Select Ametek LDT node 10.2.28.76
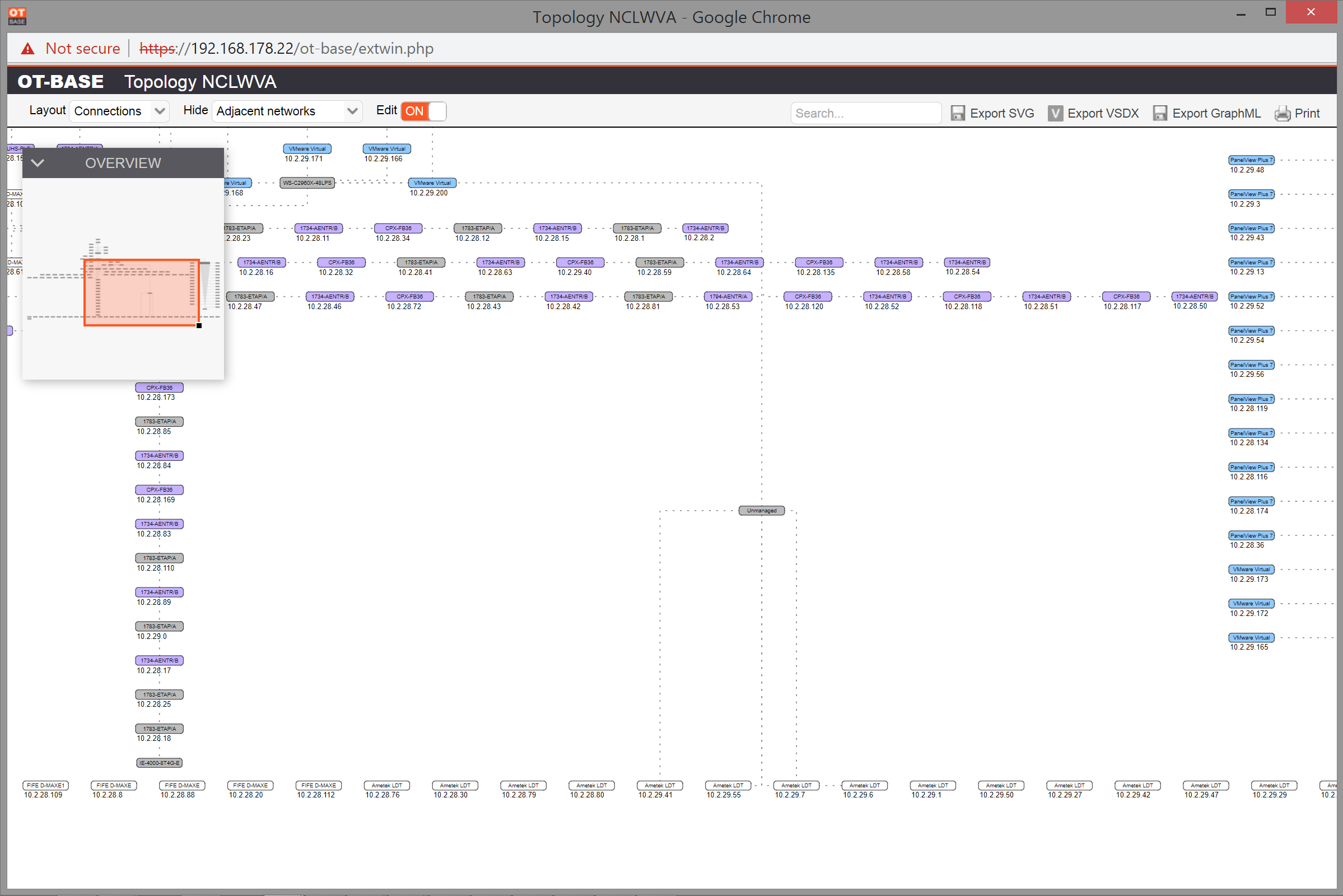The height and width of the screenshot is (896, 1343). tap(387, 786)
